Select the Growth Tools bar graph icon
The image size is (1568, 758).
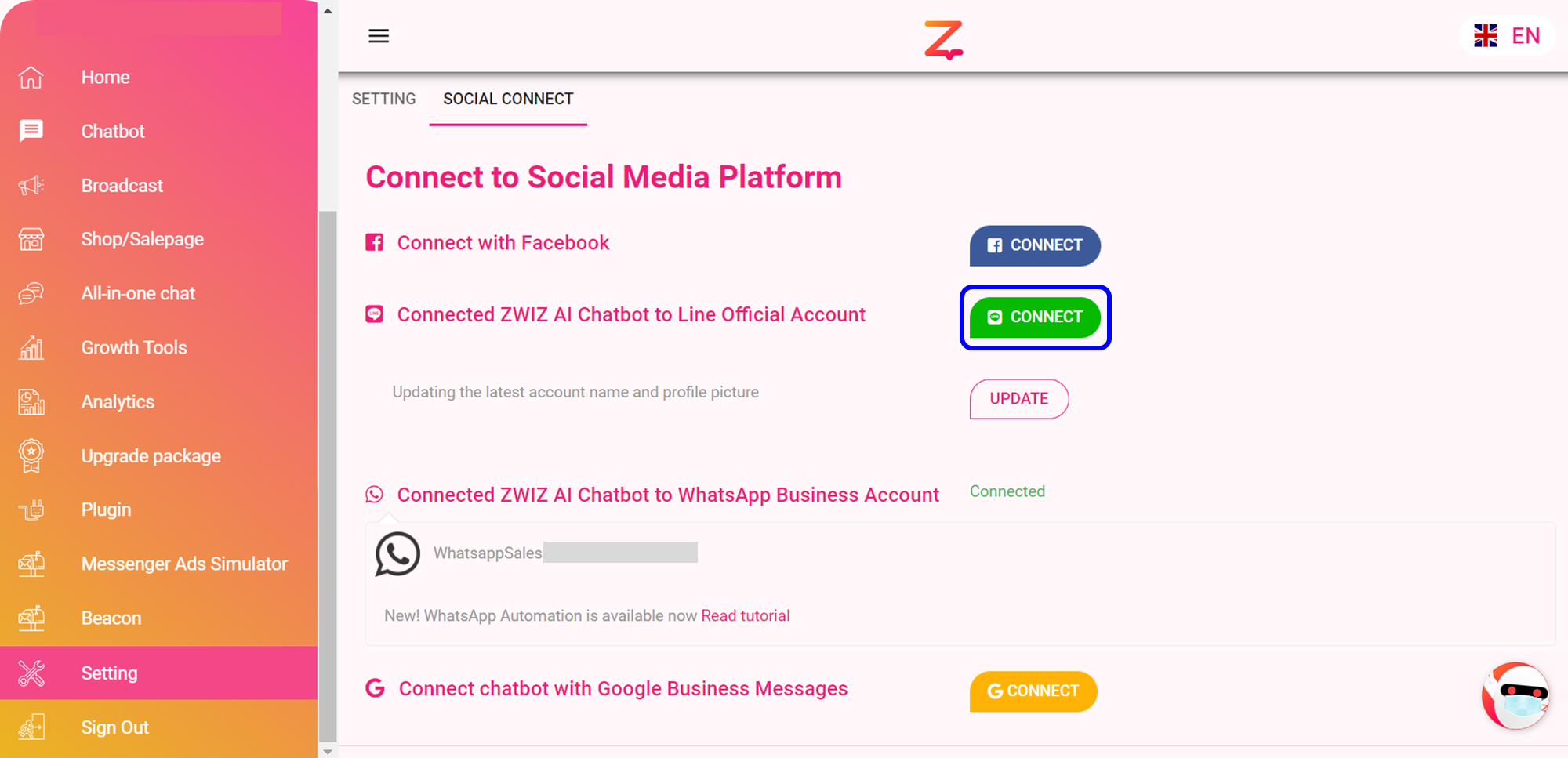[x=30, y=347]
